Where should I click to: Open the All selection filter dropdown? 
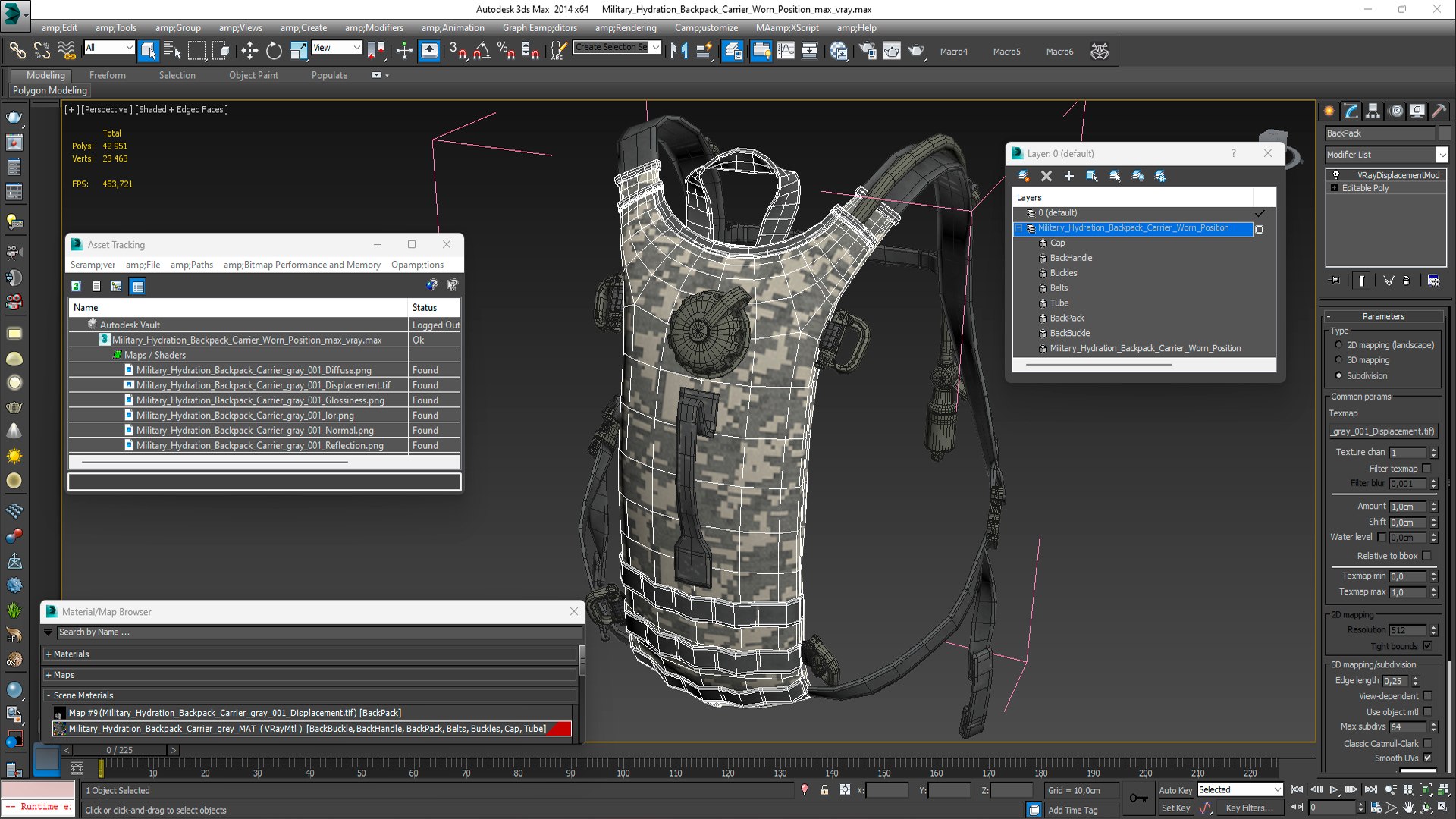(x=109, y=48)
